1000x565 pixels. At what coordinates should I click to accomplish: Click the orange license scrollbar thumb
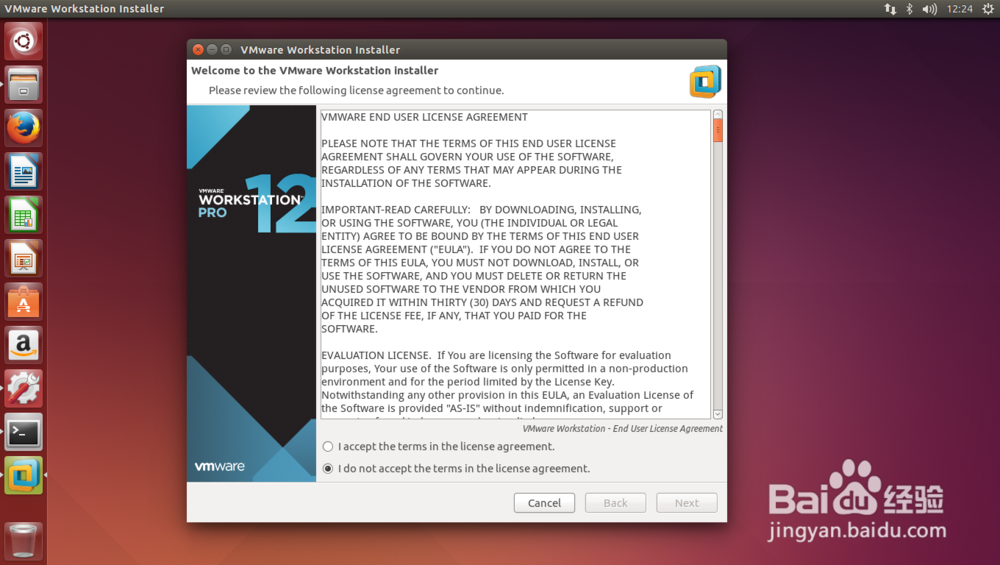click(x=717, y=130)
